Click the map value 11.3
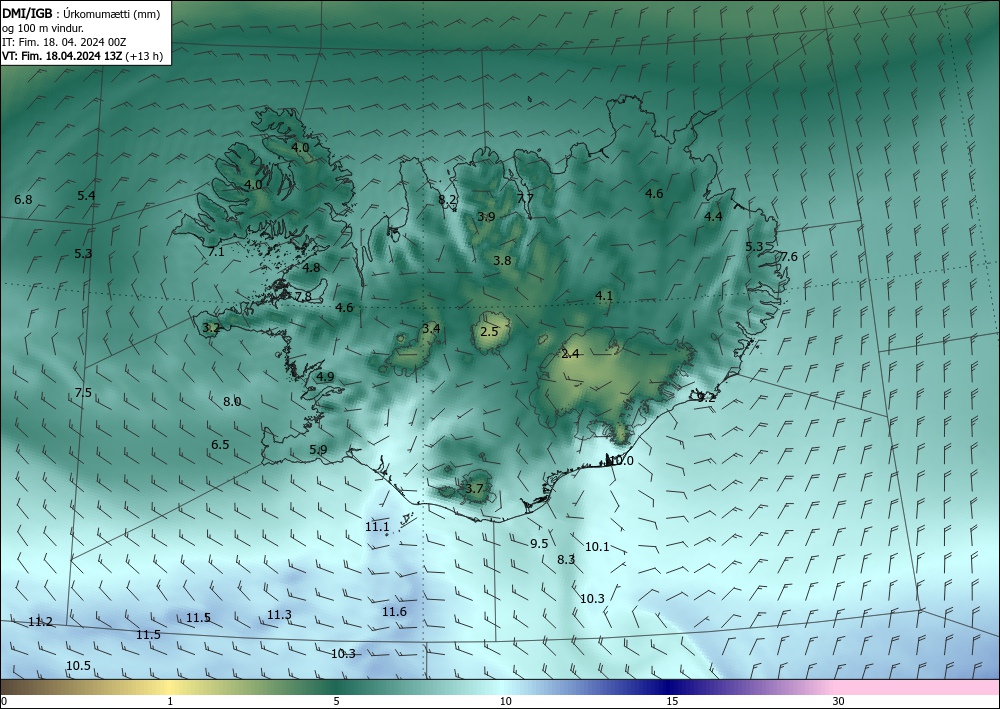Image resolution: width=1000 pixels, height=709 pixels. point(279,615)
